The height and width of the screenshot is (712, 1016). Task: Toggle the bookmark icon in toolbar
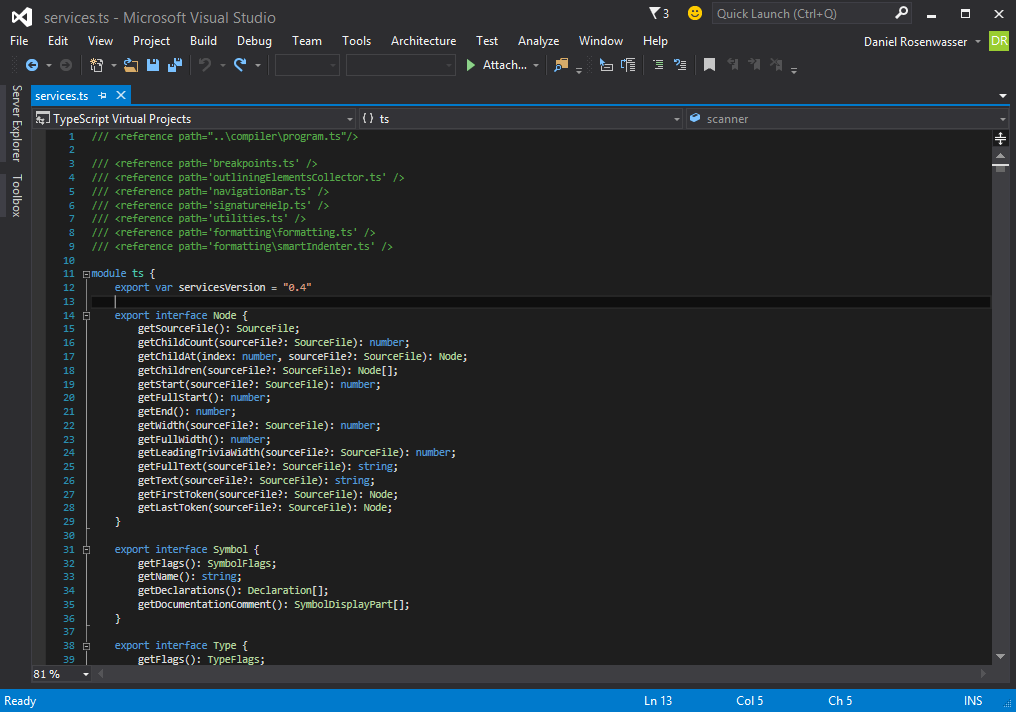click(x=710, y=65)
